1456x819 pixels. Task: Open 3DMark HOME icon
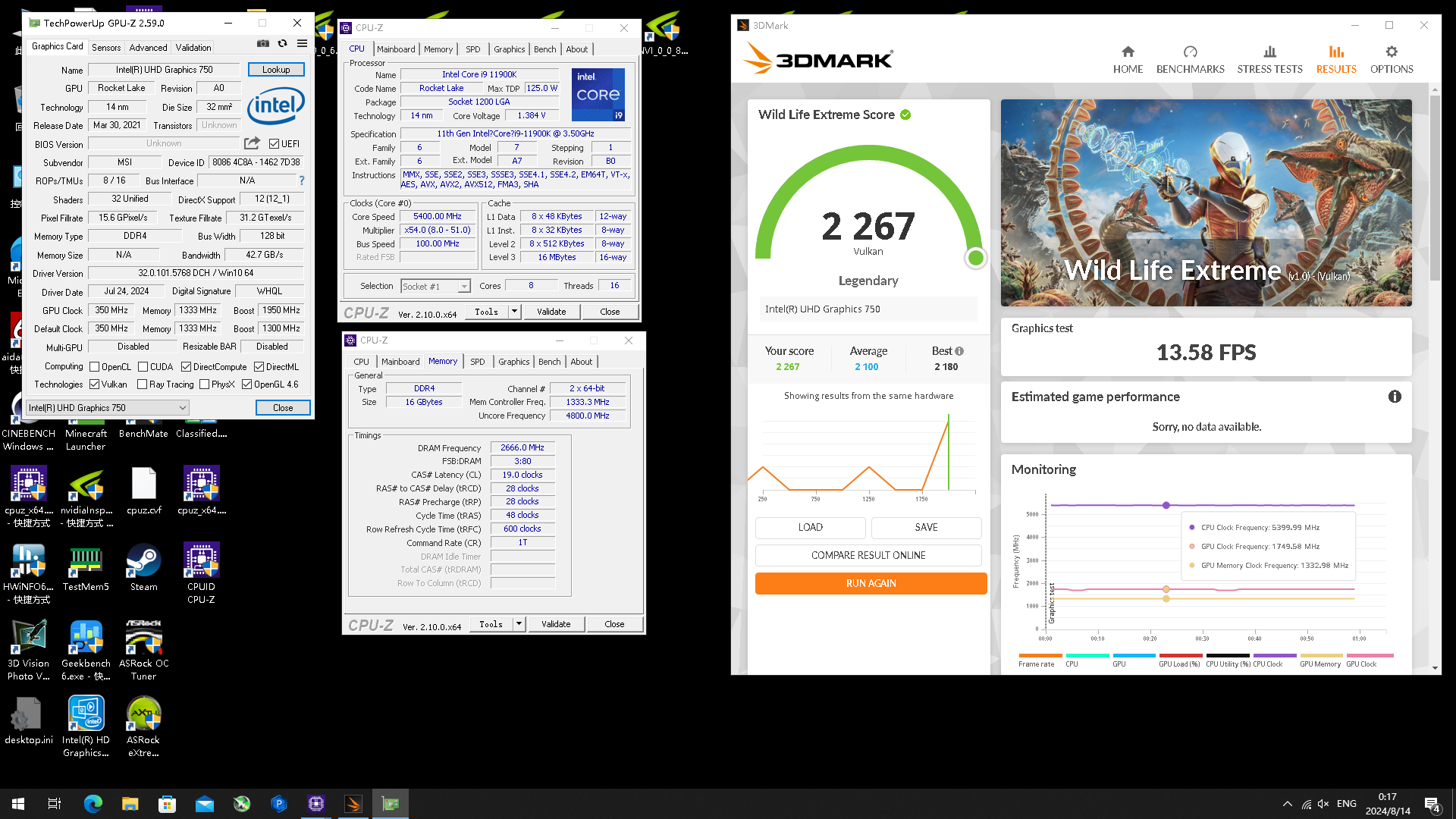tap(1128, 52)
